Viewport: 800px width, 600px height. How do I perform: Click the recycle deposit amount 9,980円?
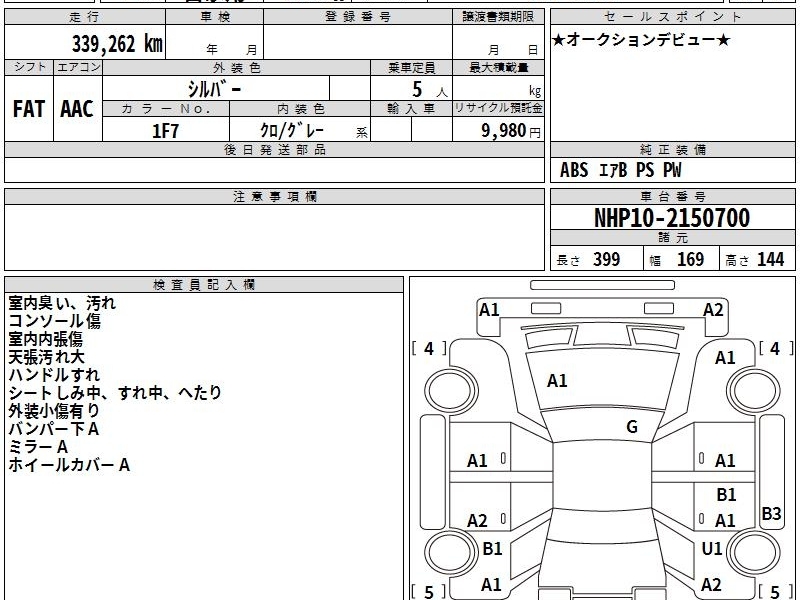click(511, 131)
